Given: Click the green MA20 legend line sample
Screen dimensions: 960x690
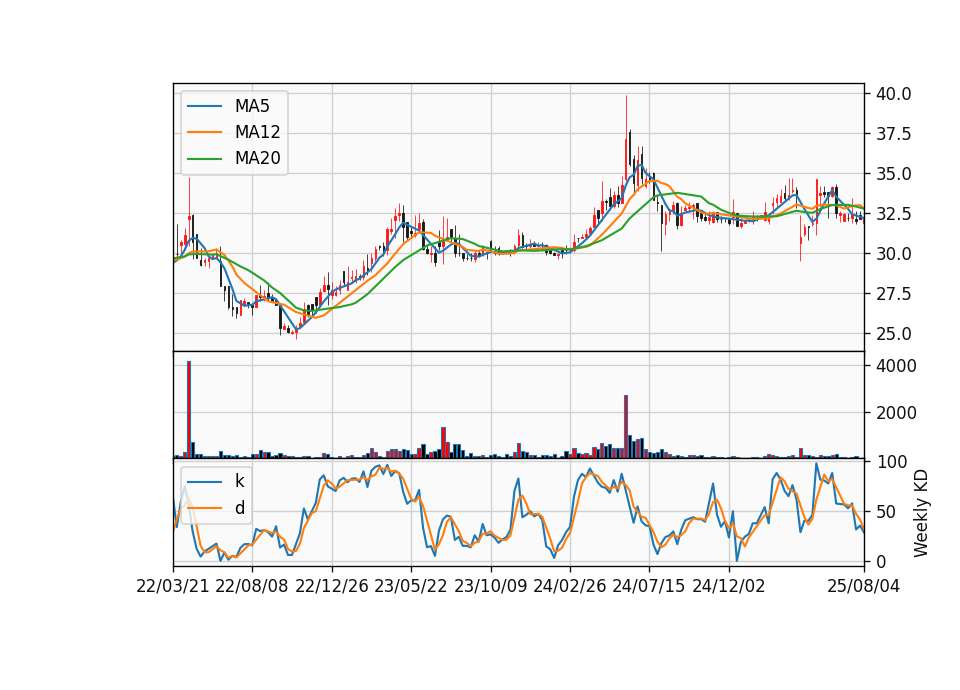Looking at the screenshot, I should [x=204, y=158].
